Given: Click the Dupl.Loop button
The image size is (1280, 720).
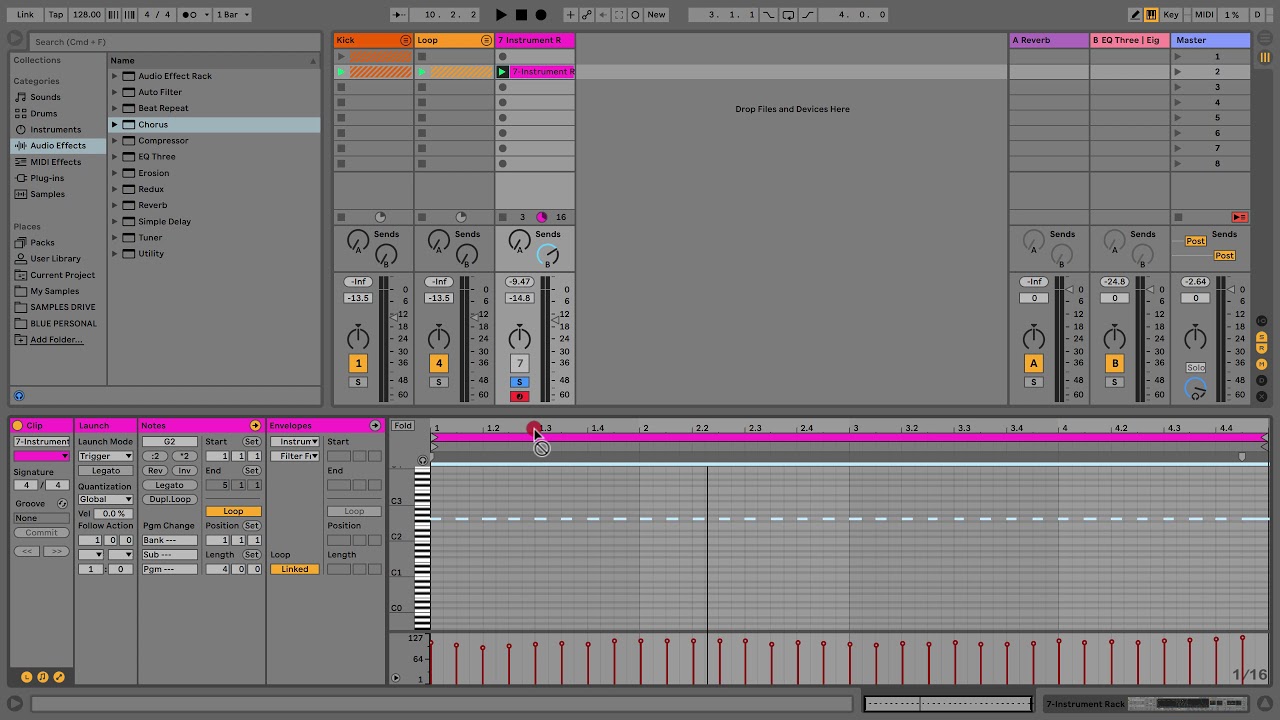Looking at the screenshot, I should coord(169,499).
